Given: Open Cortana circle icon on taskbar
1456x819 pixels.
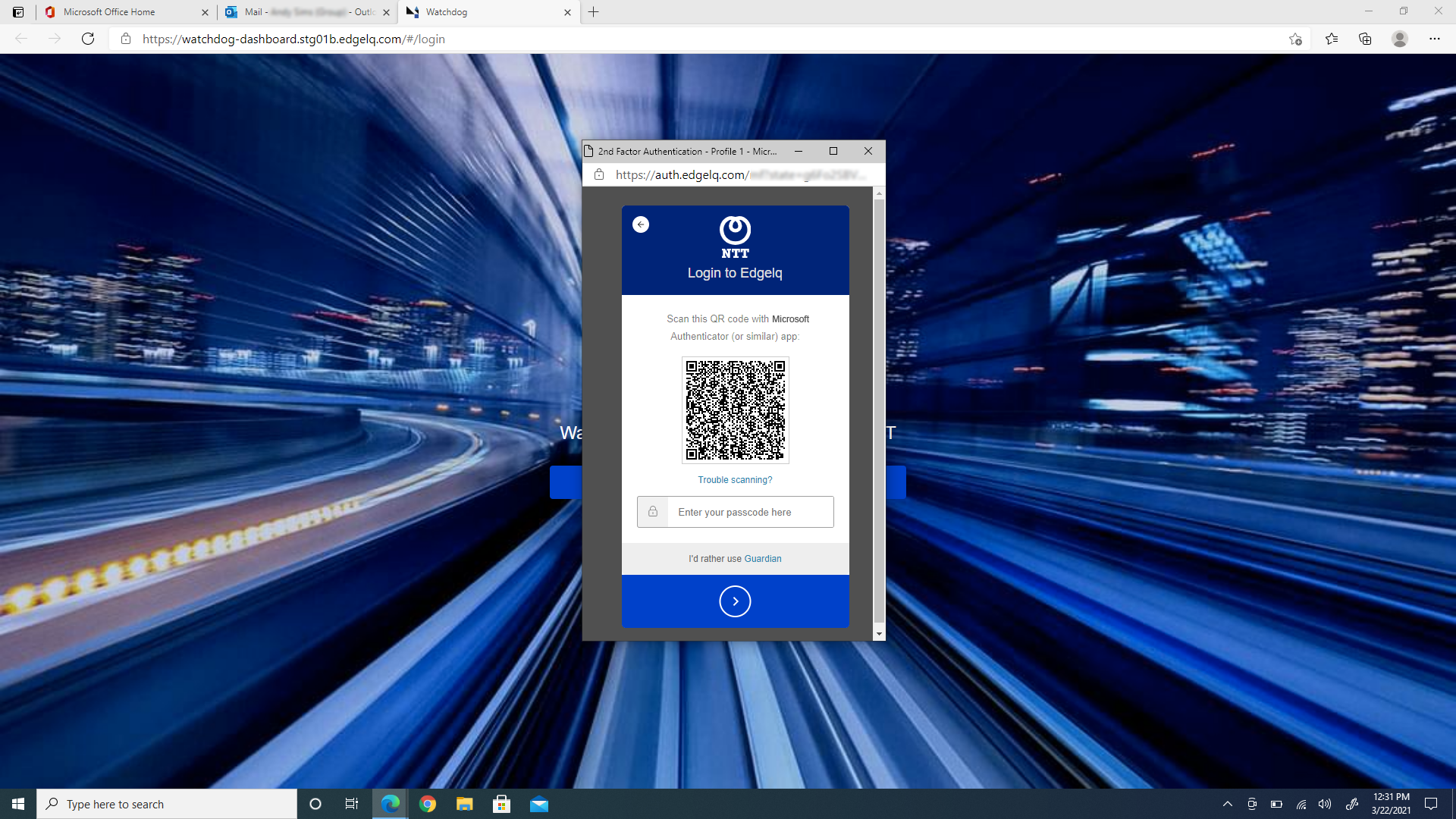Looking at the screenshot, I should click(315, 804).
